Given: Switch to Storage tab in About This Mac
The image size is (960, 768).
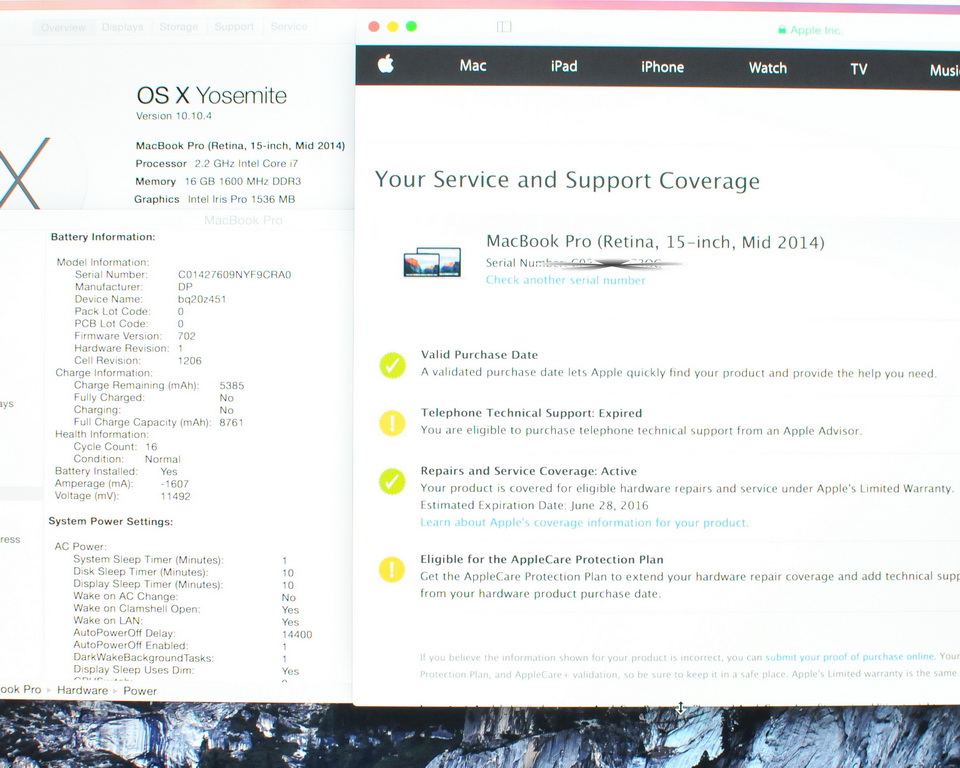Looking at the screenshot, I should coord(178,26).
